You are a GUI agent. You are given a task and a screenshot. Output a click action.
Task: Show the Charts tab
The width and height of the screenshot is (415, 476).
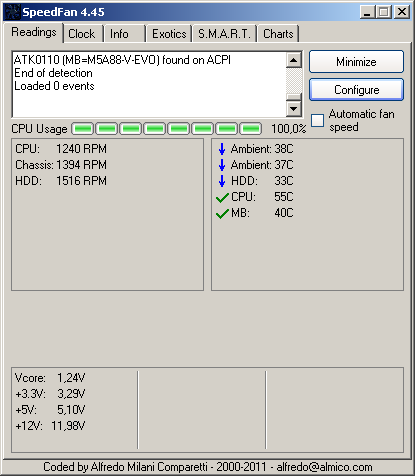tap(278, 34)
